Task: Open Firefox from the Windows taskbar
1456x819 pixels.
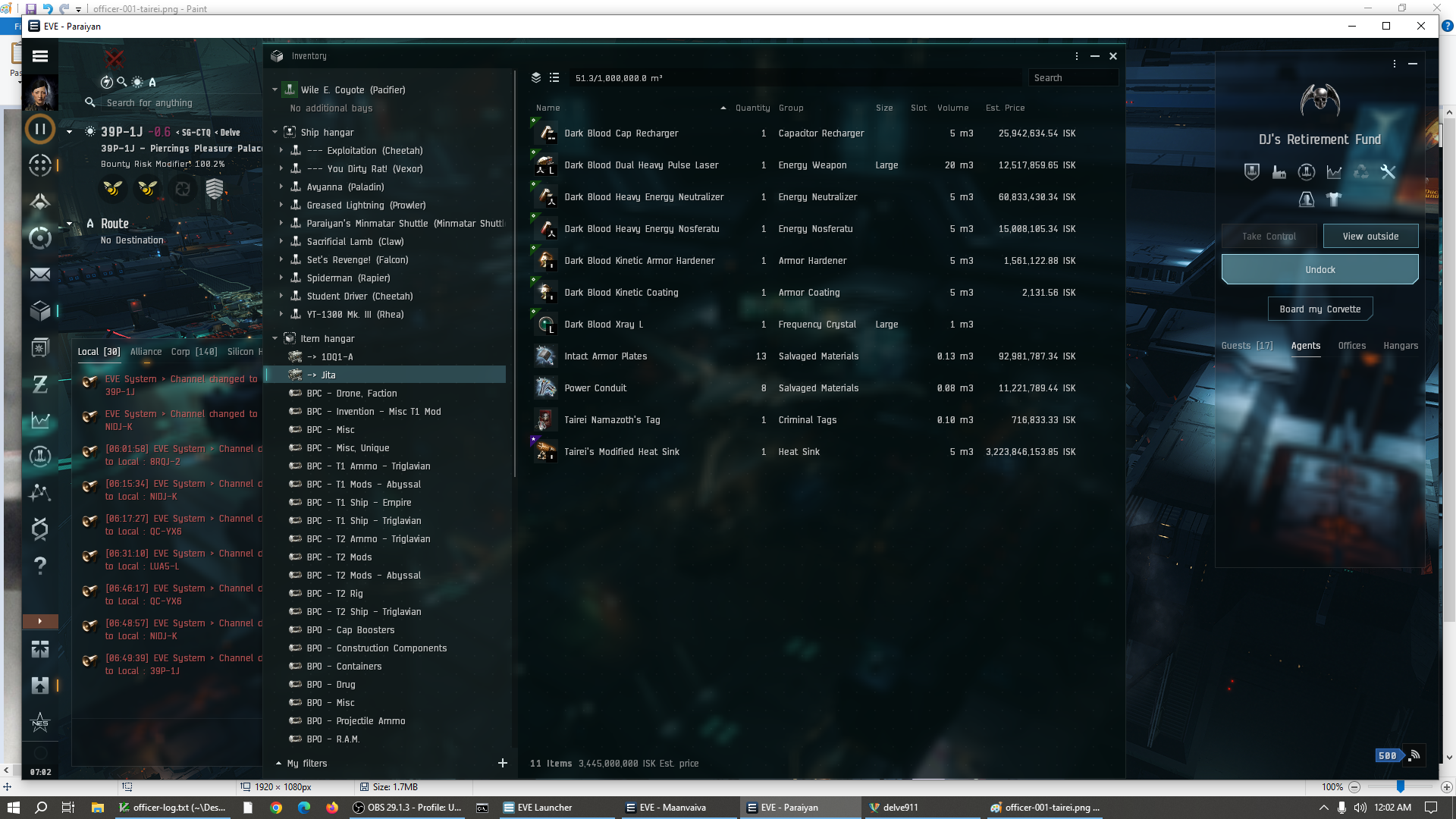Action: (x=331, y=808)
